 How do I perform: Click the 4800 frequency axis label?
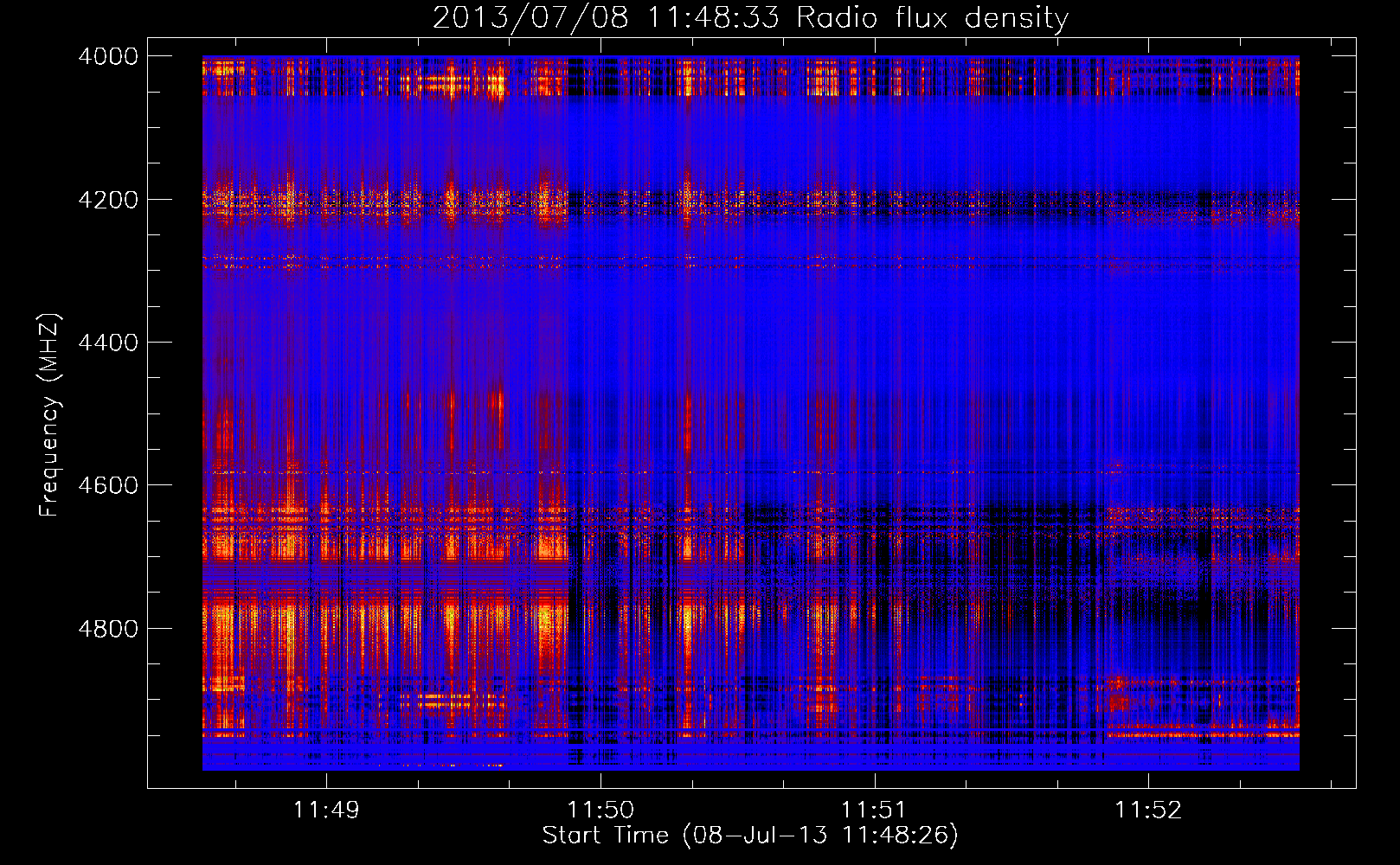pos(108,629)
